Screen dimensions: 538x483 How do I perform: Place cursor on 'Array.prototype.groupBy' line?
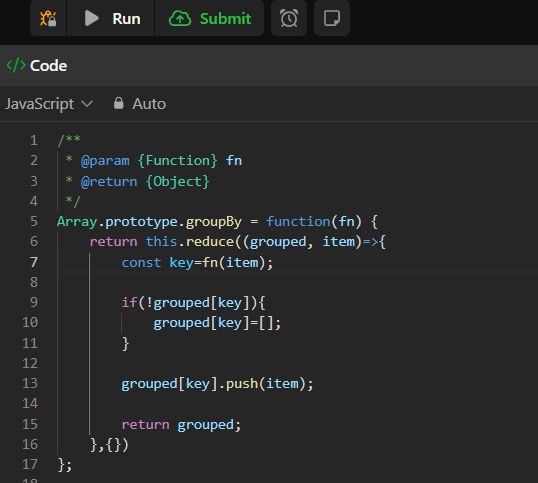pyautogui.click(x=217, y=222)
